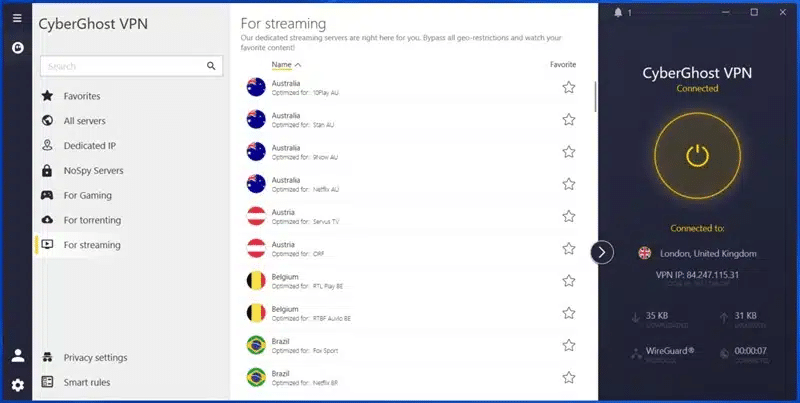Click the 31 KB uploaded value
The image size is (800, 403).
pyautogui.click(x=745, y=316)
